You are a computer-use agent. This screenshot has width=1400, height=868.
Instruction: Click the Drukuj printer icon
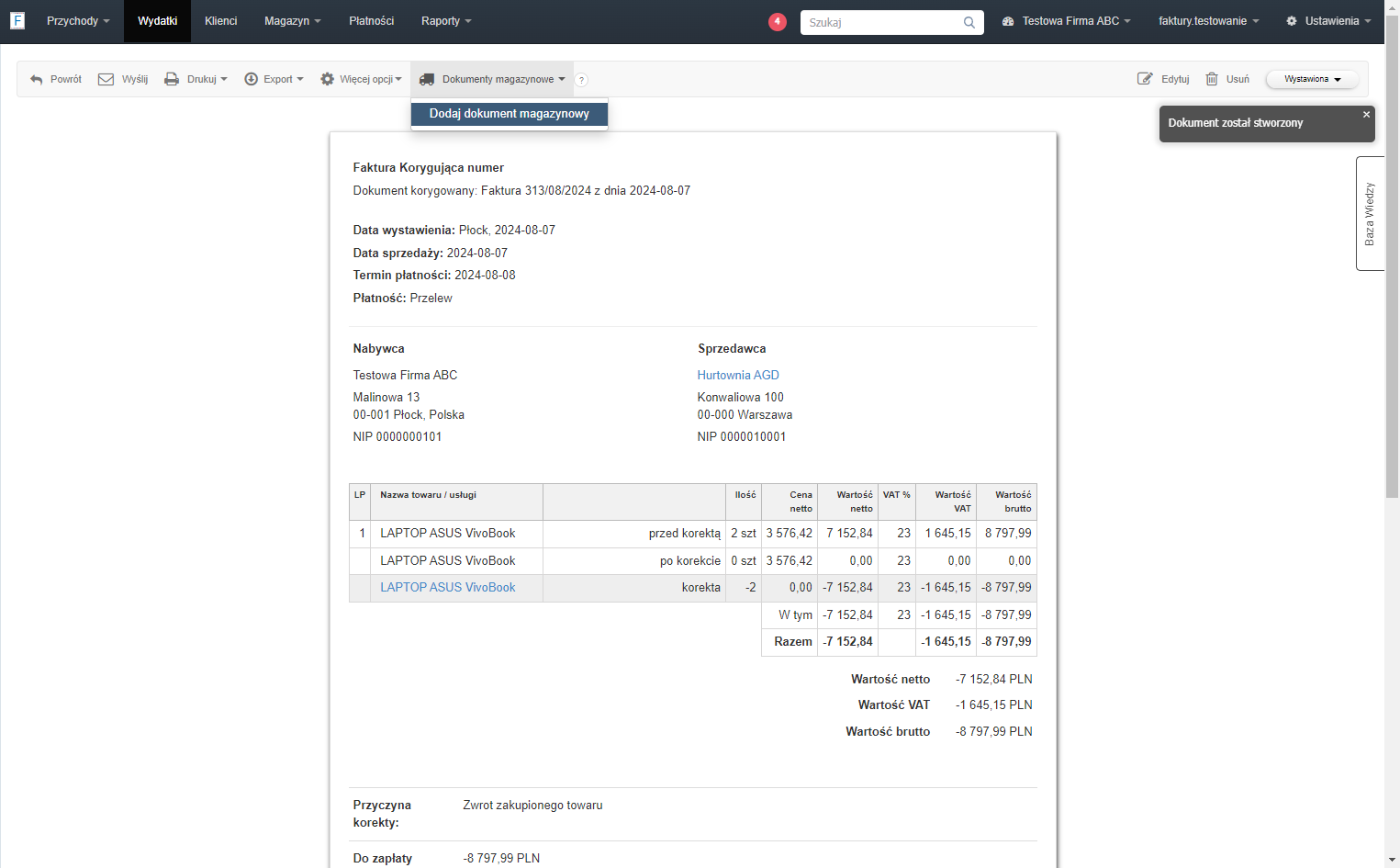(172, 79)
